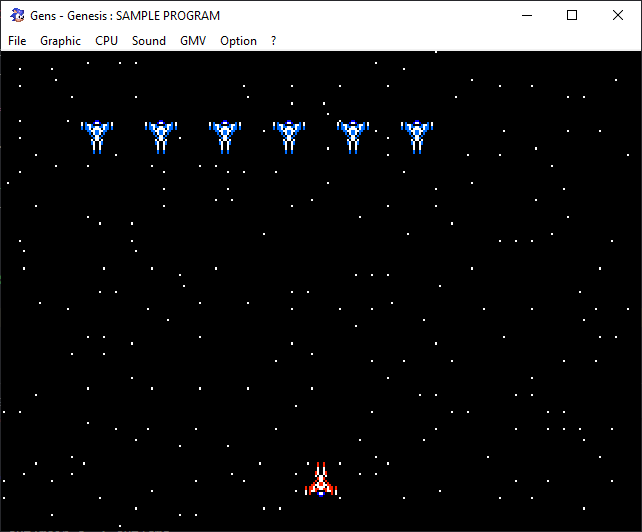Open the Graphic menu

[x=60, y=41]
